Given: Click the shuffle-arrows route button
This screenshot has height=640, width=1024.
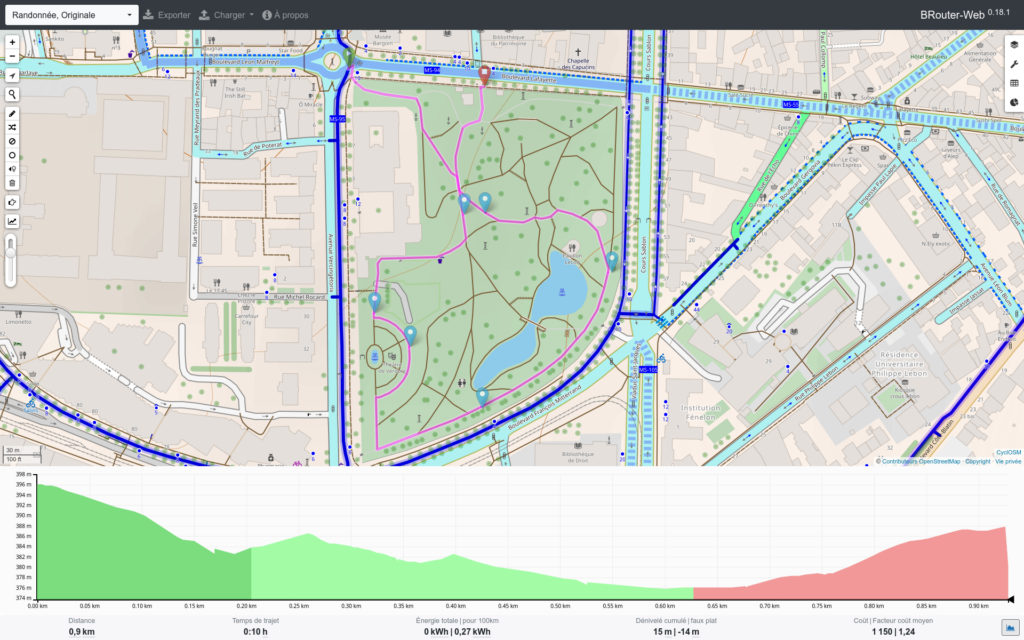Looking at the screenshot, I should coord(12,127).
